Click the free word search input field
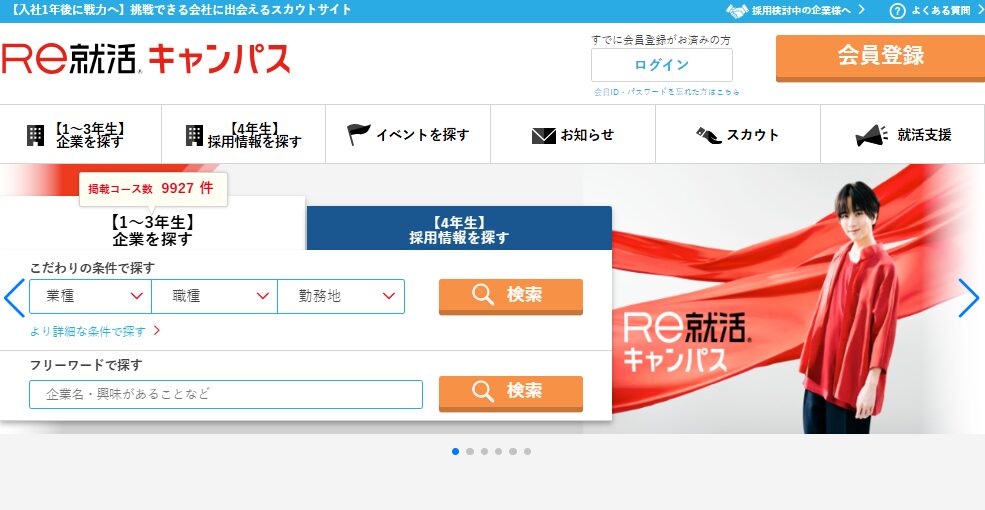This screenshot has height=510, width=985. (x=226, y=394)
